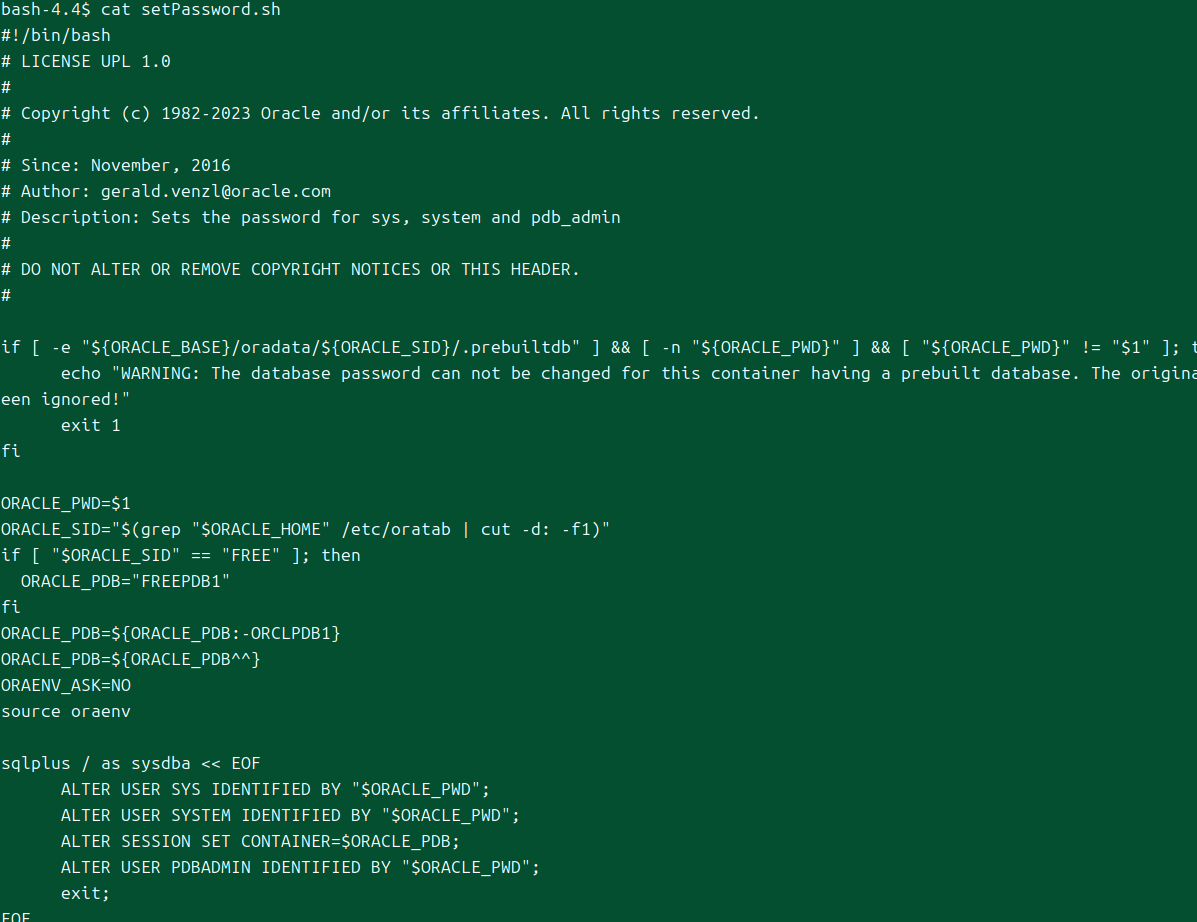Click the 'exit 1' statement
1197x922 pixels.
click(x=90, y=426)
